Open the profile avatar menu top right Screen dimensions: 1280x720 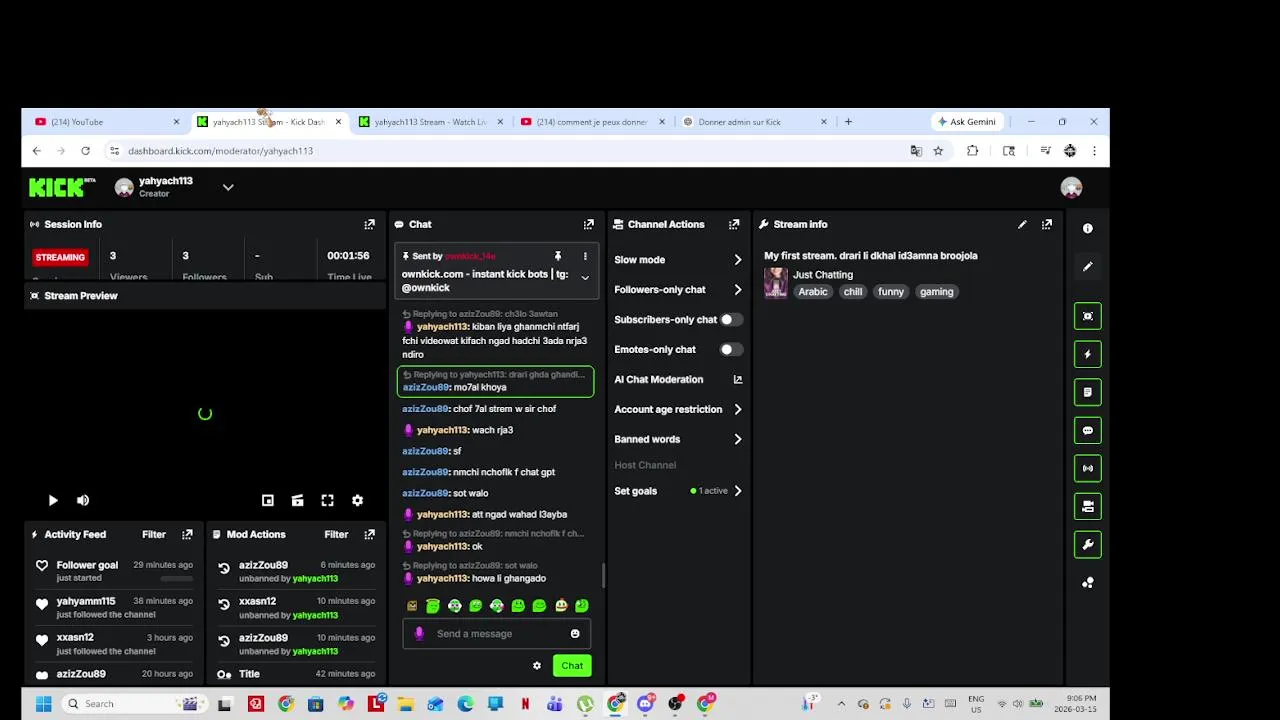point(1071,187)
